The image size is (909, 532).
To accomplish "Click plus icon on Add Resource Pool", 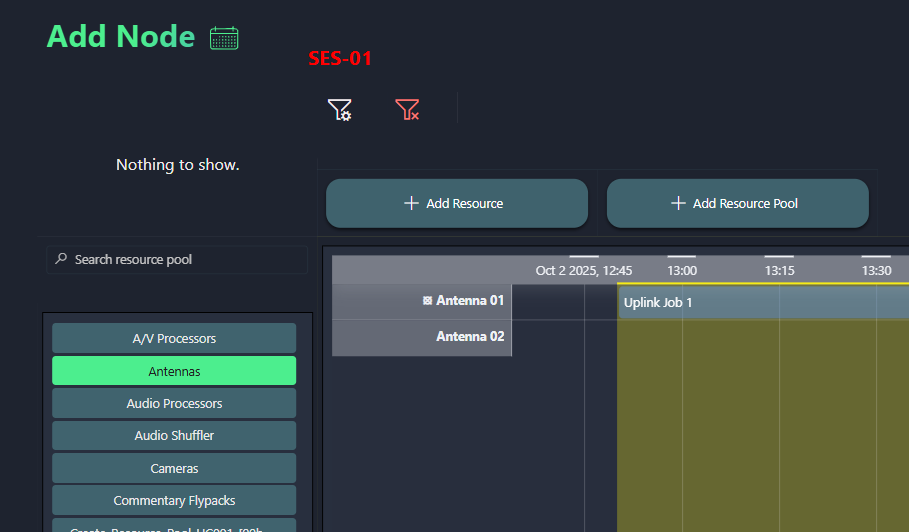I will [x=677, y=203].
